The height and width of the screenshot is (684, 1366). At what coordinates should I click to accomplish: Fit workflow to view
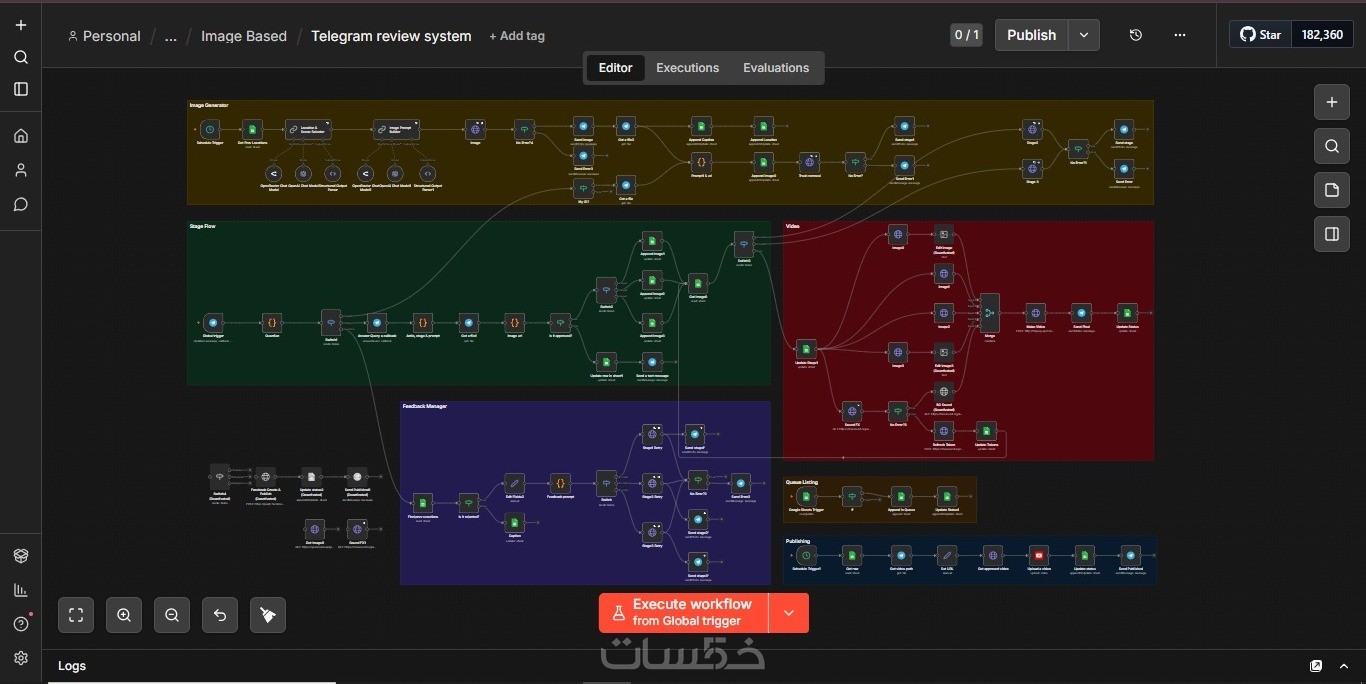(76, 615)
